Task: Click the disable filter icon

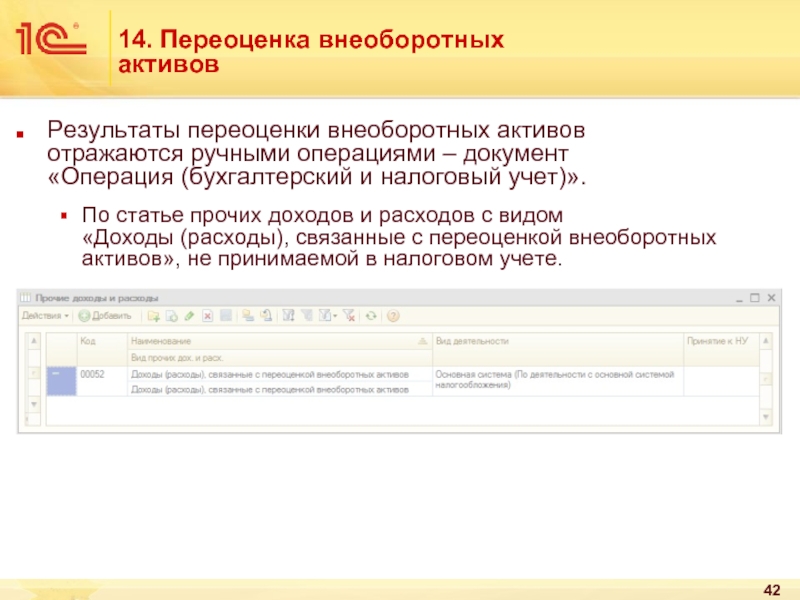Action: coord(349,316)
